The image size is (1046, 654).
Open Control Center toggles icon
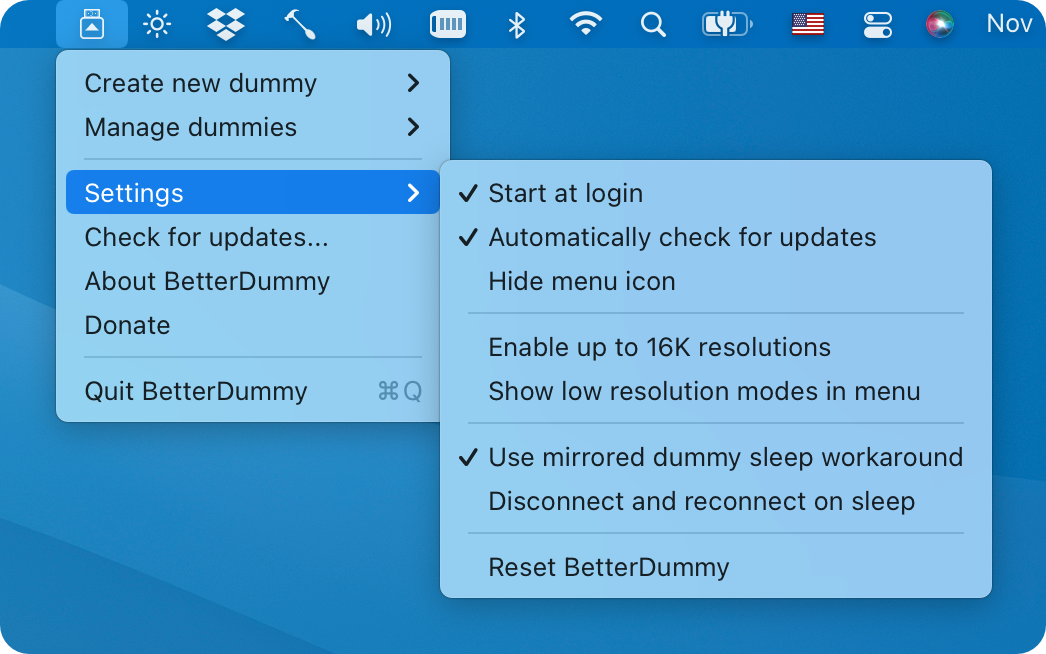point(877,25)
